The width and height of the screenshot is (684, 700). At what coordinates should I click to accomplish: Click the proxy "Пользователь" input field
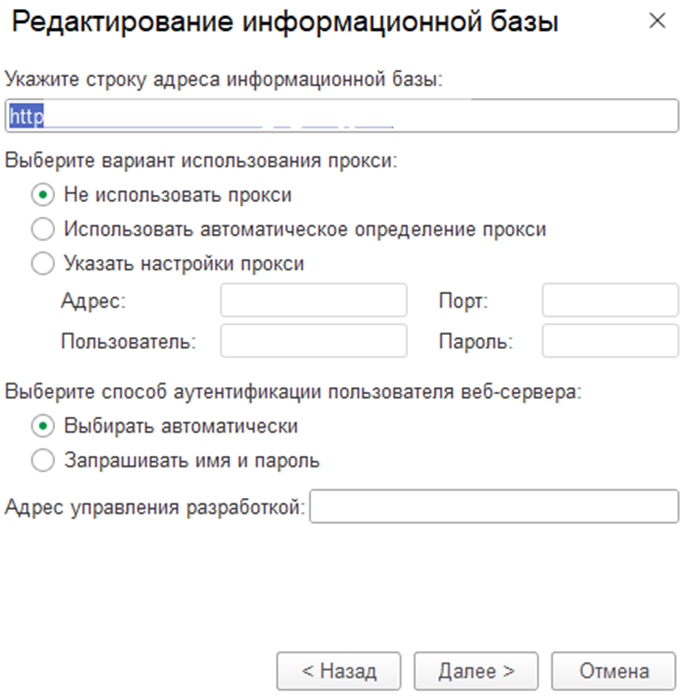313,341
